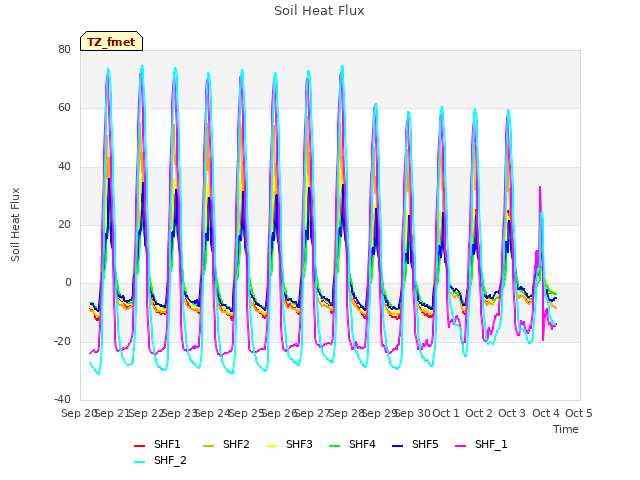
Task: Click the blue SHF5 legend swatch
Action: pos(398,446)
